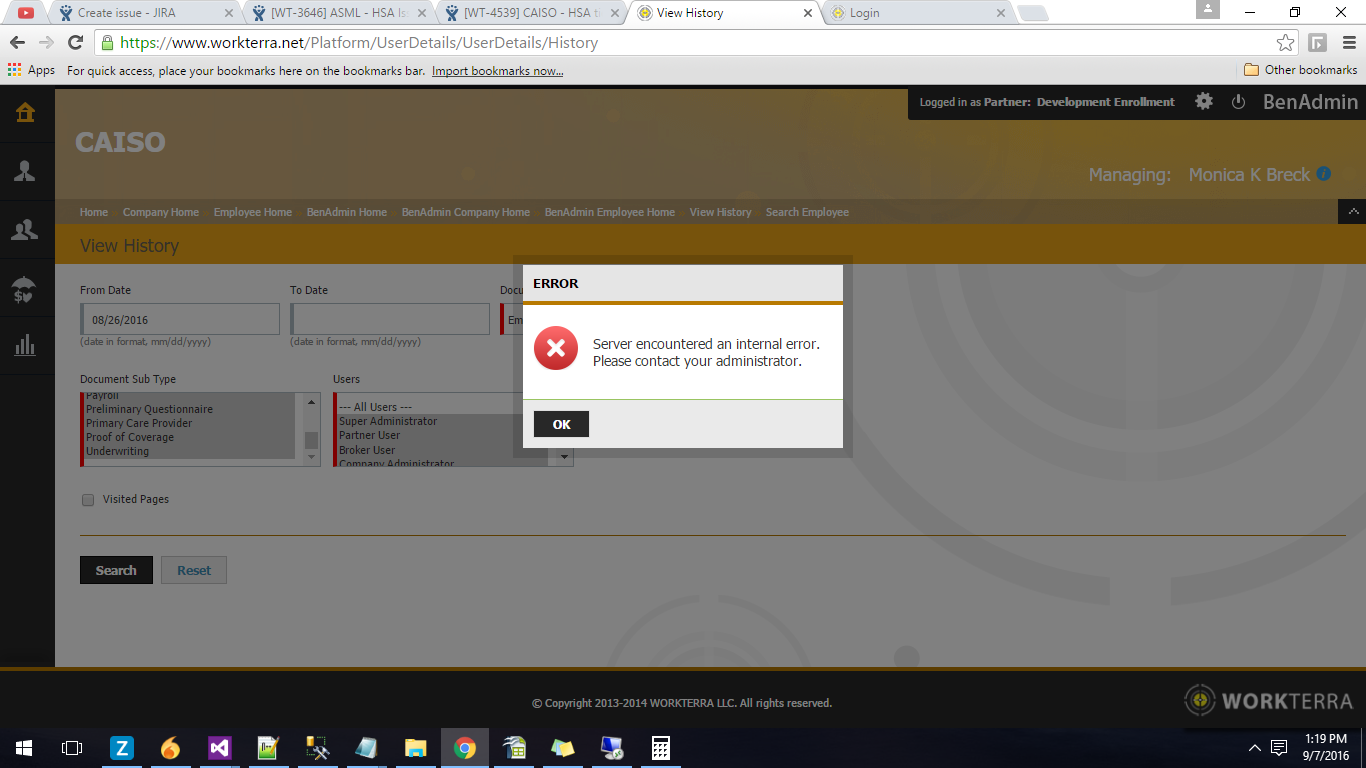Go to BenAdmin Employee Home link
The height and width of the screenshot is (768, 1366).
[610, 212]
